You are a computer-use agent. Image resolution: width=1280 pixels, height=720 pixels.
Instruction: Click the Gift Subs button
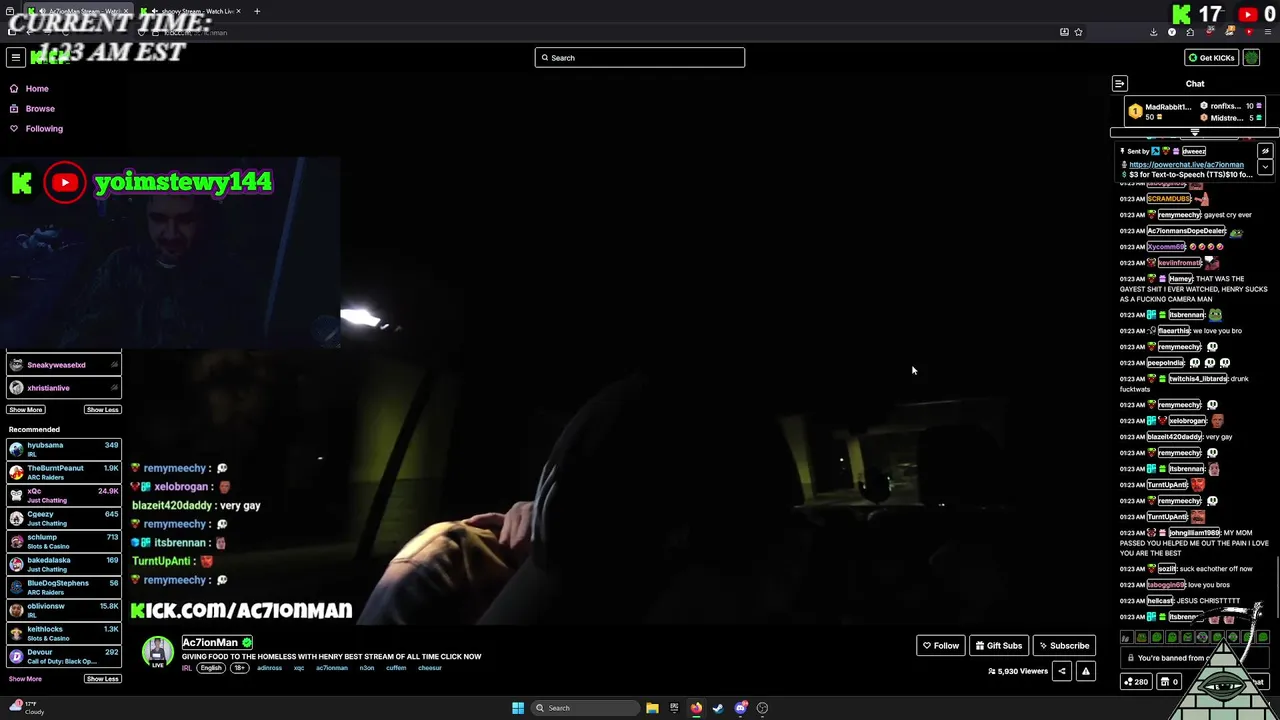point(999,646)
